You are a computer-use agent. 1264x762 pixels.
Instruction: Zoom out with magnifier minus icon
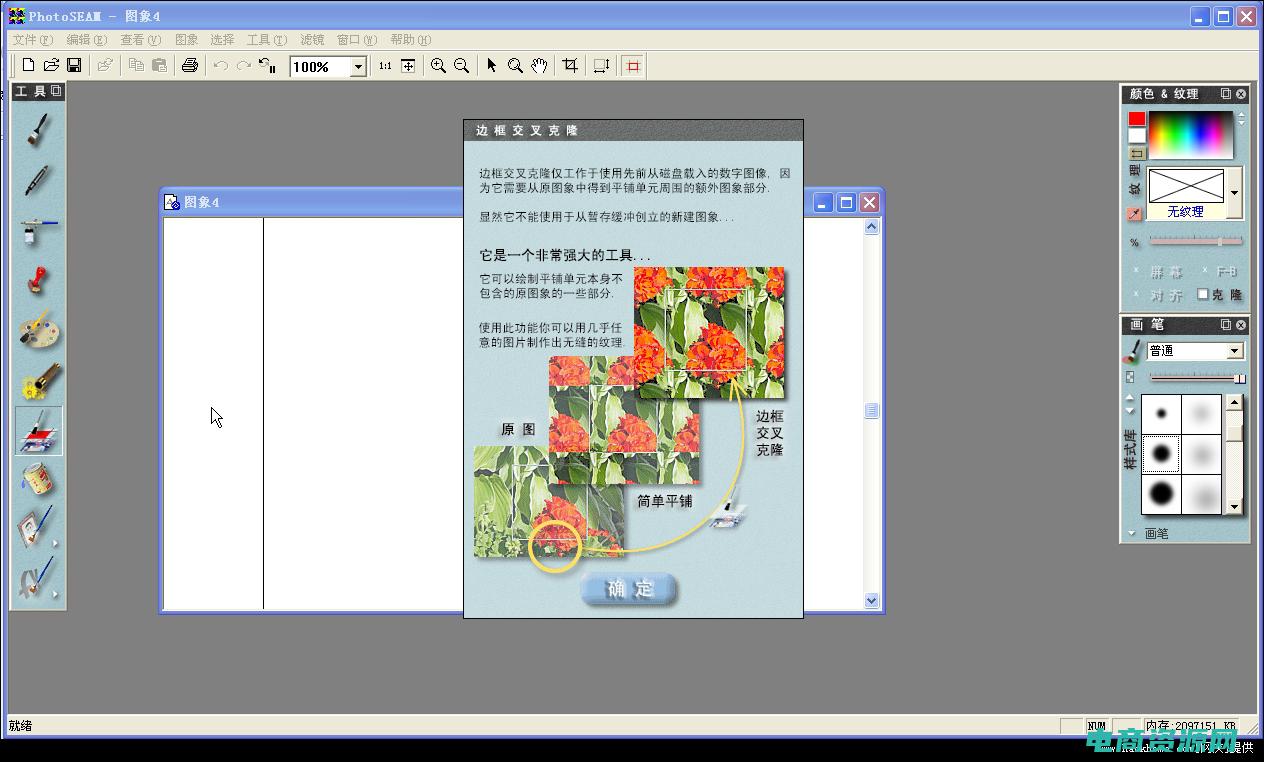coord(461,66)
